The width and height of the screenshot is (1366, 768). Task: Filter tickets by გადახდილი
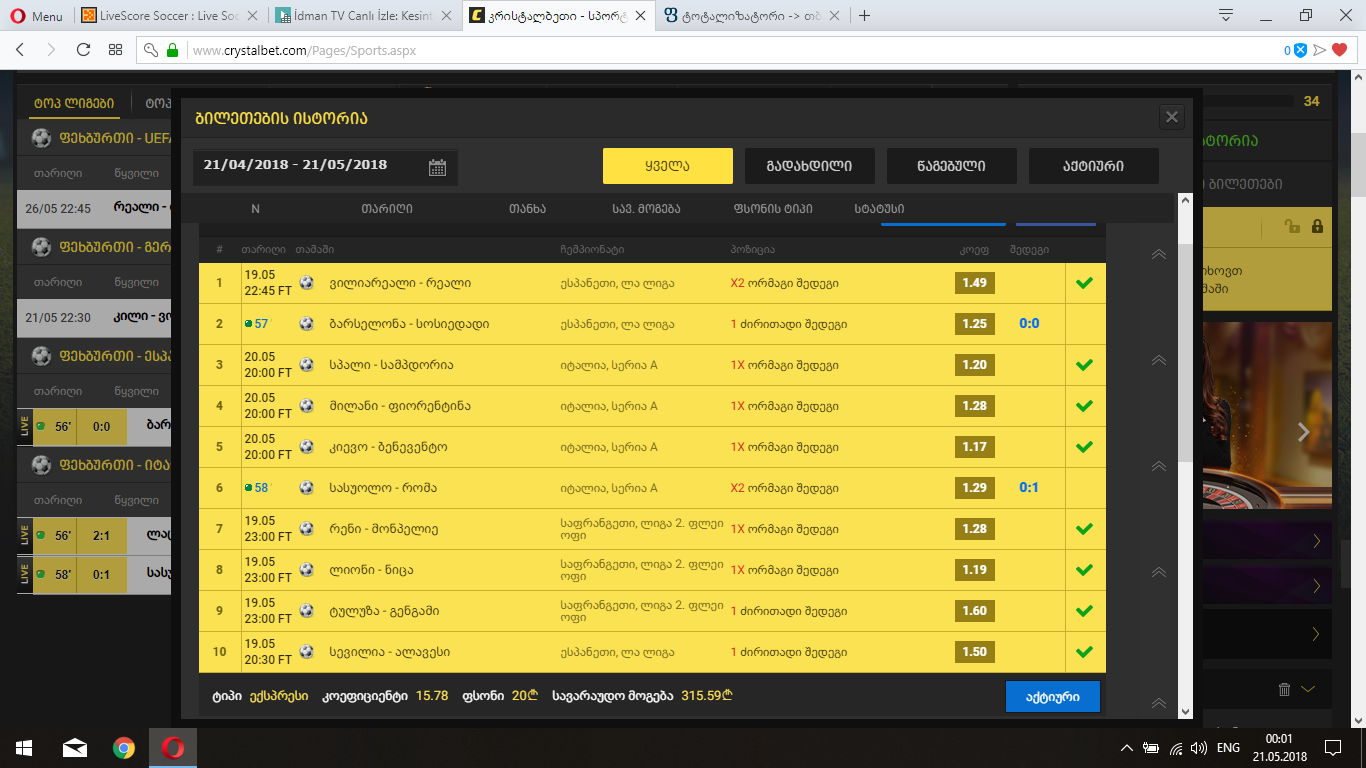(x=810, y=166)
